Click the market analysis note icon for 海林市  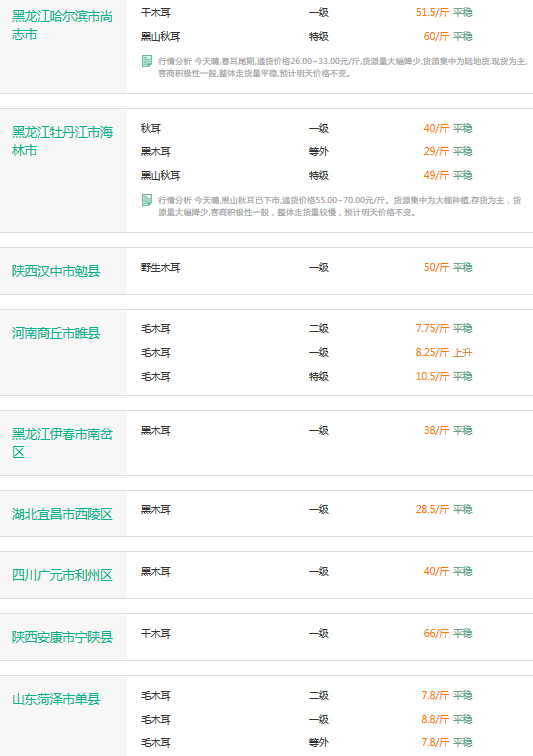point(147,200)
